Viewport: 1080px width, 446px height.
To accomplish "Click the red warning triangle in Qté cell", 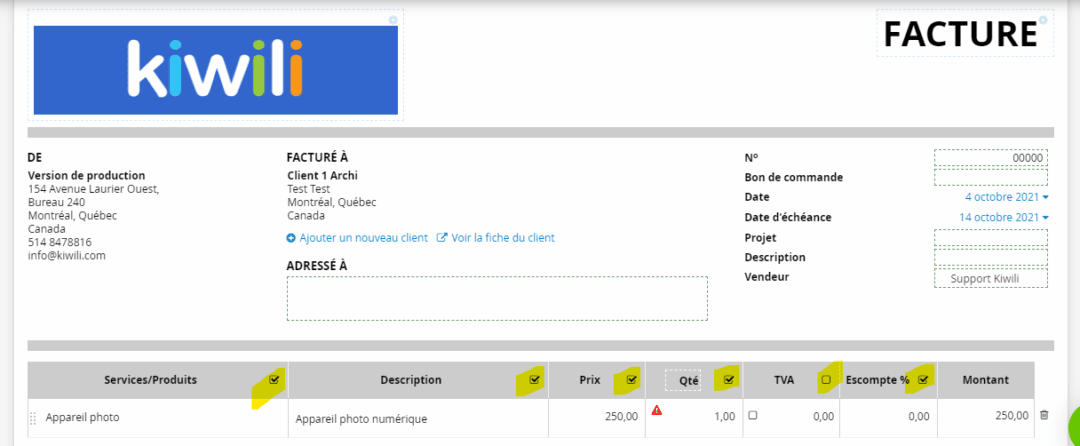I will (x=656, y=410).
